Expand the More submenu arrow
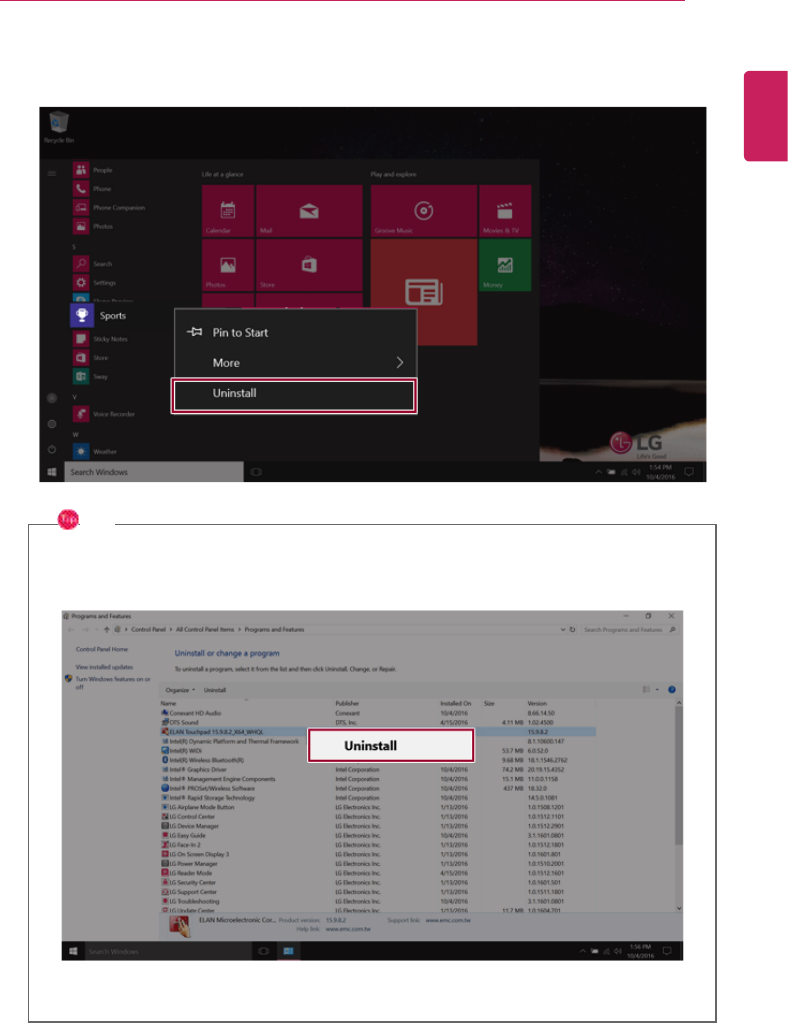 point(400,363)
